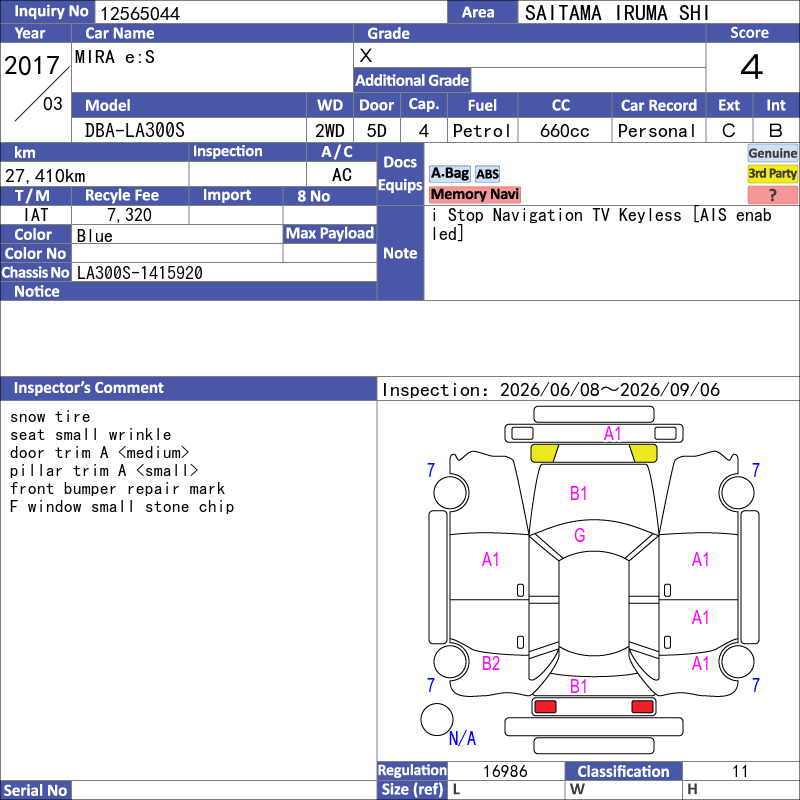The height and width of the screenshot is (800, 800).
Task: Click the car name MIRA e:S
Action: pos(115,57)
